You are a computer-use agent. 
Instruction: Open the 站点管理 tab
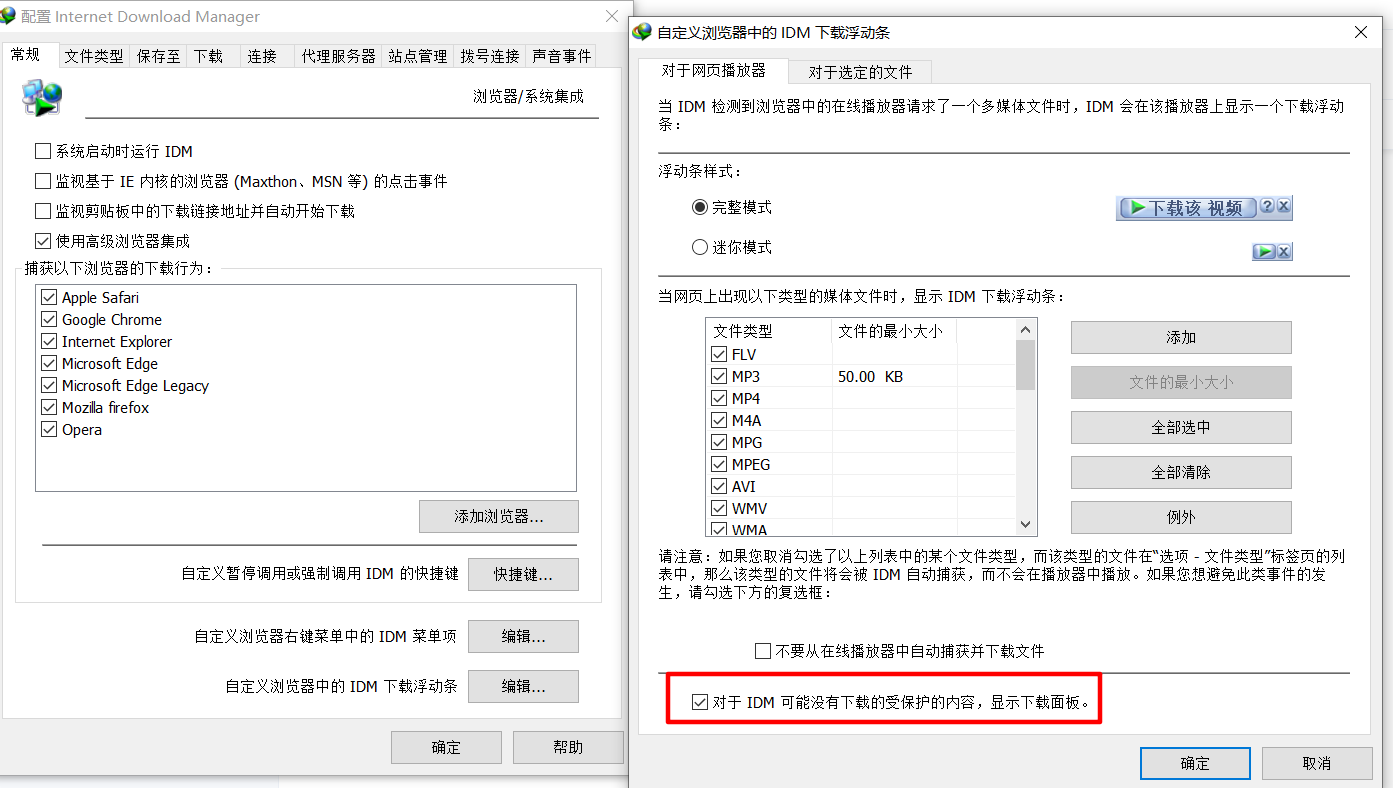pos(418,57)
